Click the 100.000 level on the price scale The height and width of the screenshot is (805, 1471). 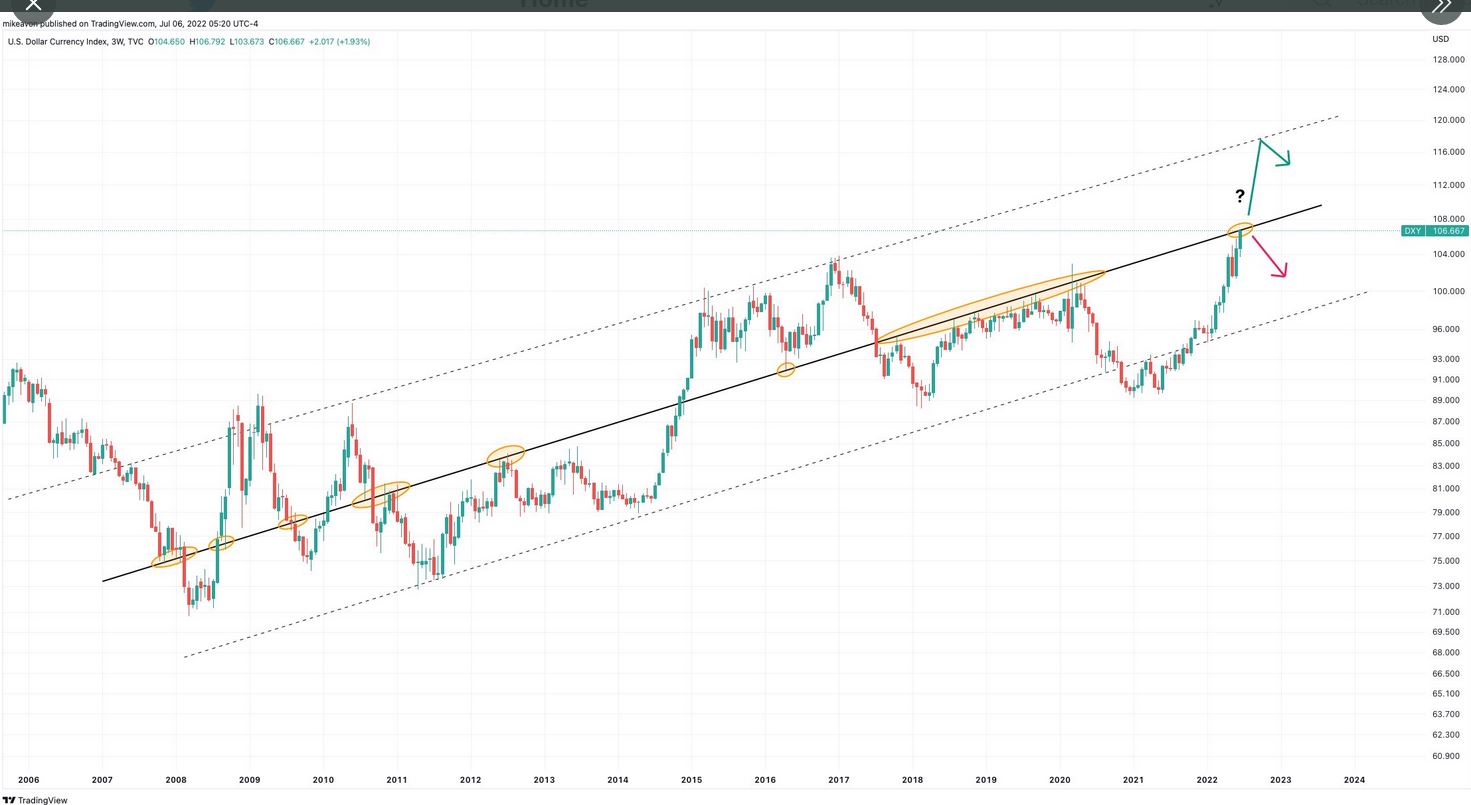(x=1448, y=292)
